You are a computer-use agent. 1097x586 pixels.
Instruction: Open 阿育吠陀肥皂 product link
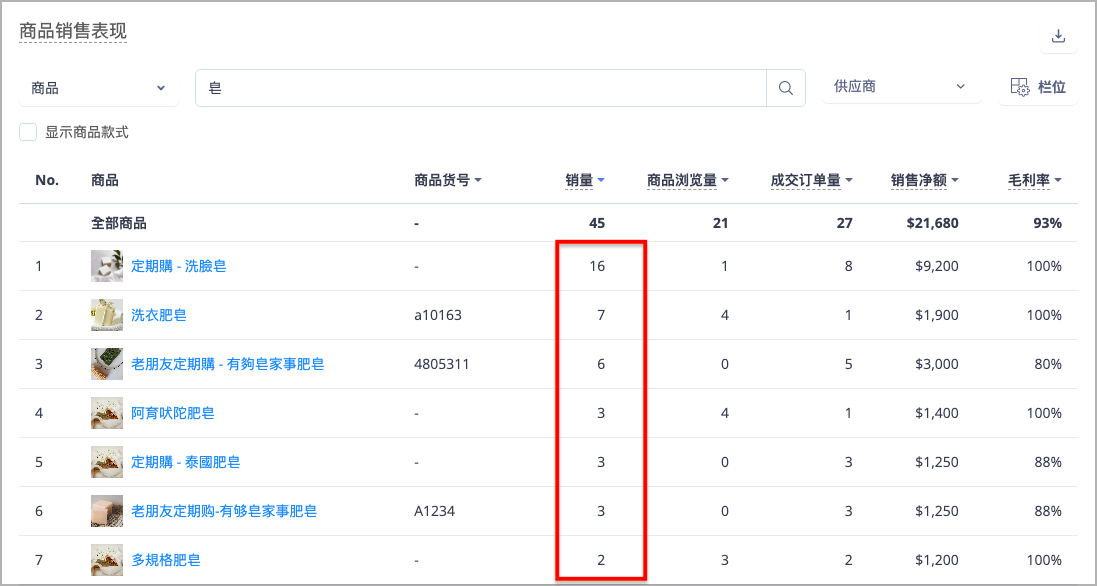[173, 413]
